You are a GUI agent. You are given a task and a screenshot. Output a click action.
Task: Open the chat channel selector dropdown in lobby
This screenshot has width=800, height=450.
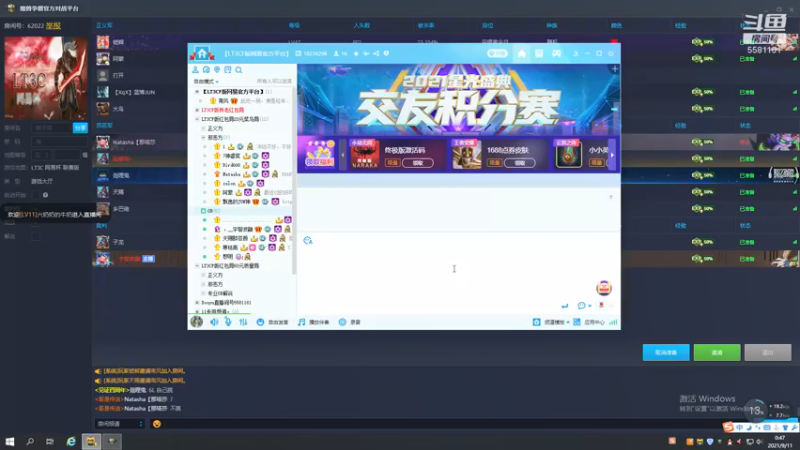click(x=120, y=424)
